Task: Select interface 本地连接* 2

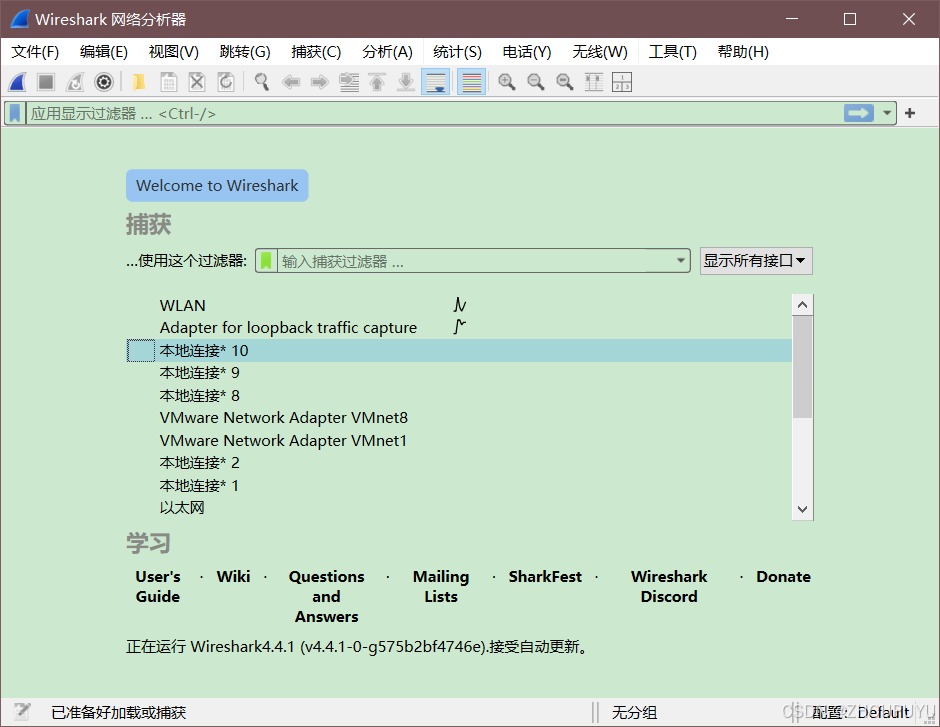Action: click(x=459, y=463)
